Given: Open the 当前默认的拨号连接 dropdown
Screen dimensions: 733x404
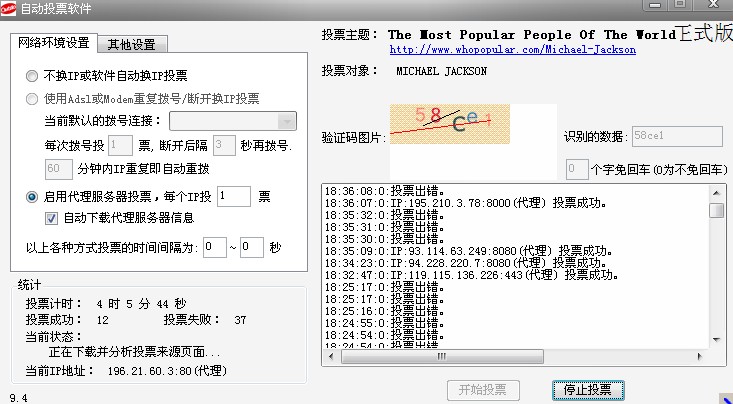Looking at the screenshot, I should 287,121.
